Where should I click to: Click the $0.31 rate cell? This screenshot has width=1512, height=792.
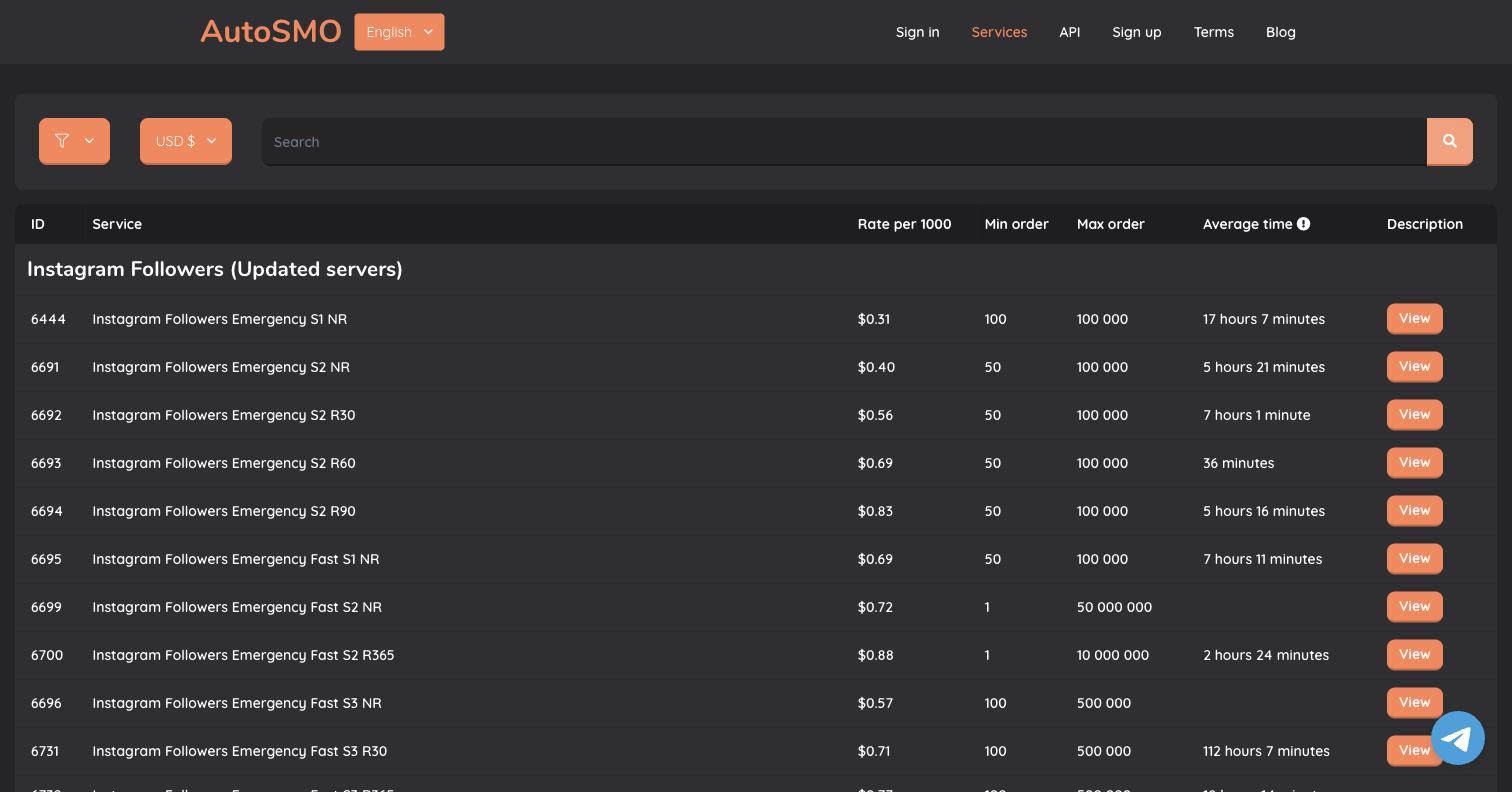pyautogui.click(x=874, y=319)
